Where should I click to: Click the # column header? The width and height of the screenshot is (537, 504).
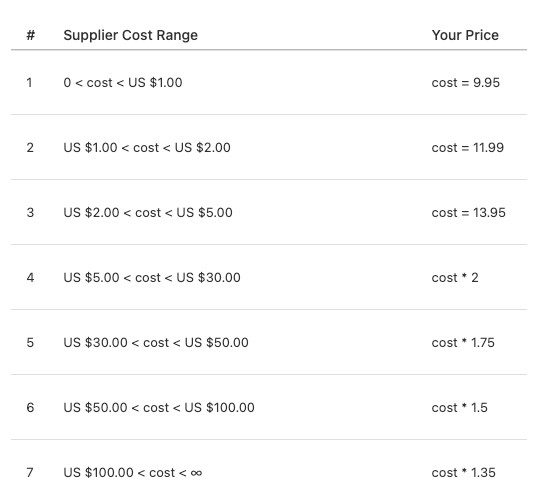[30, 35]
